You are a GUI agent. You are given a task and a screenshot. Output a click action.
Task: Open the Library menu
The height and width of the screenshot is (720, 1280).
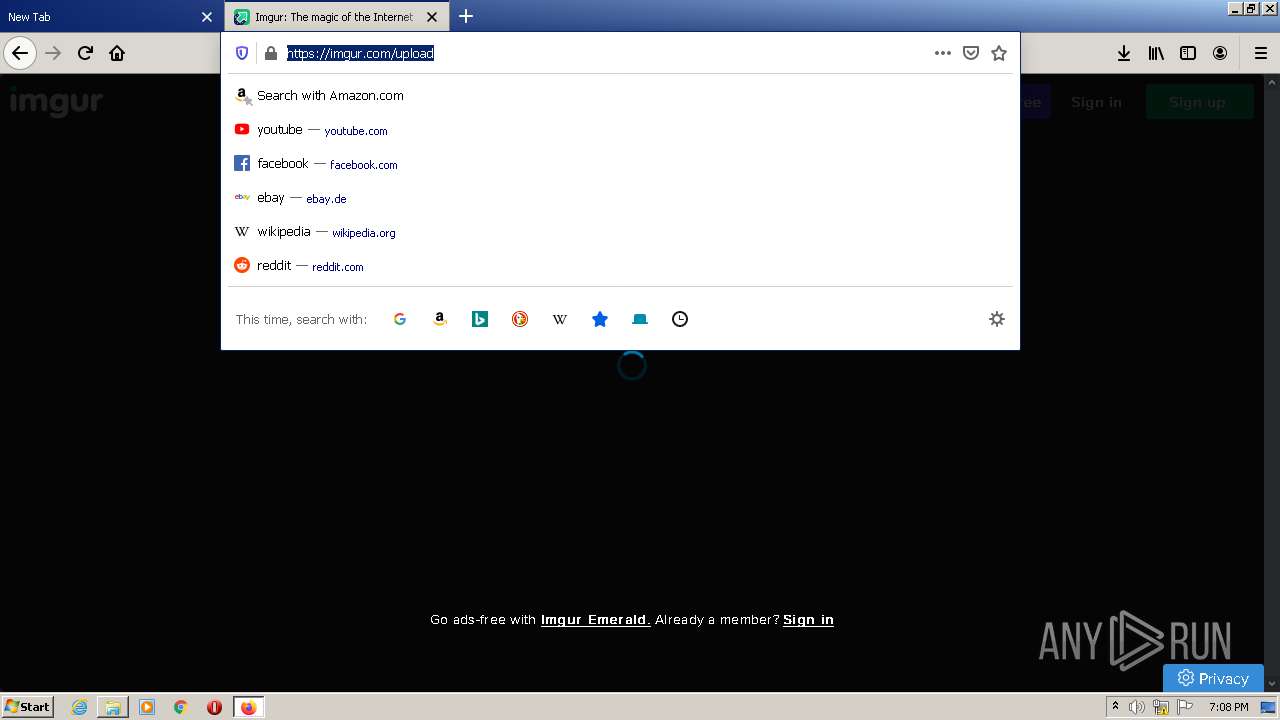tap(1156, 53)
